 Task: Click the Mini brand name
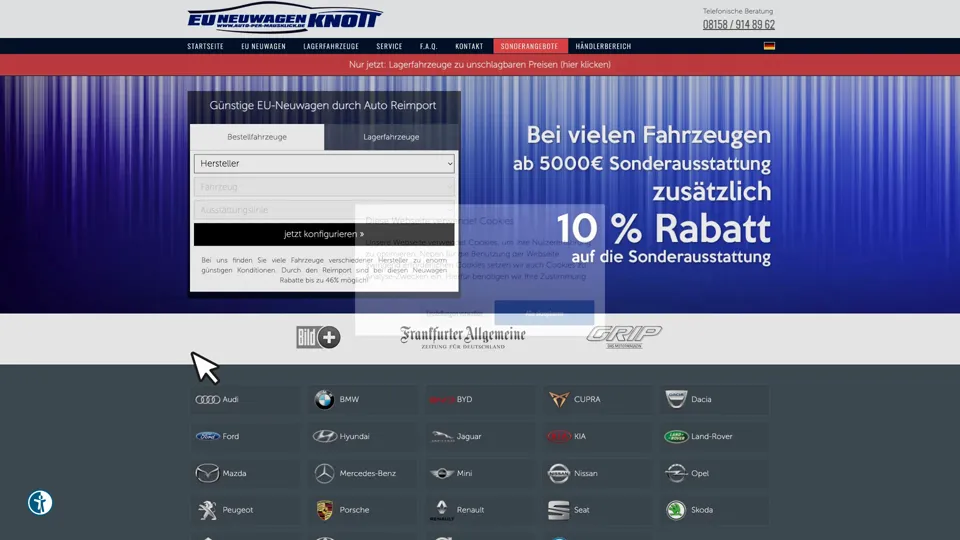pyautogui.click(x=464, y=473)
